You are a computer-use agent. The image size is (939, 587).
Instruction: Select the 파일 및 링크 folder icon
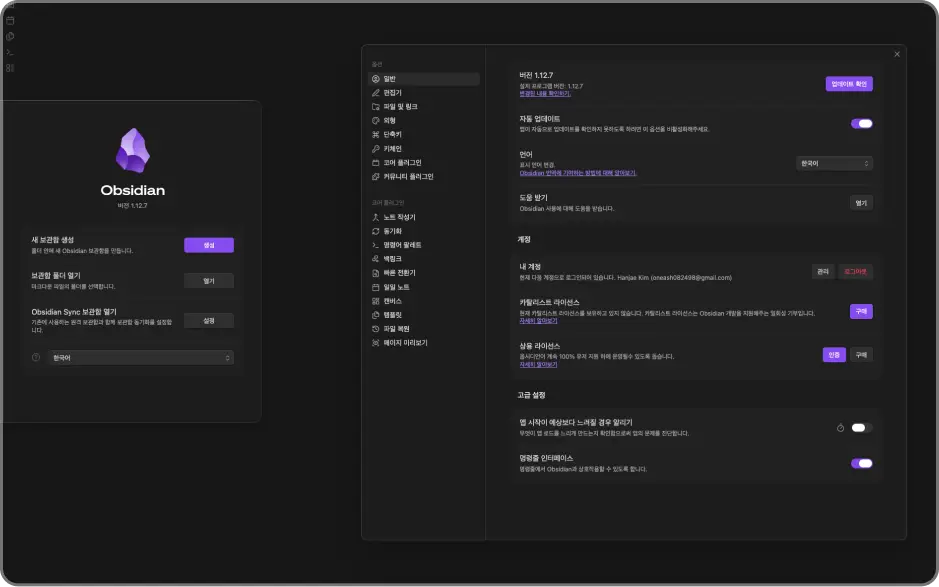(x=375, y=107)
